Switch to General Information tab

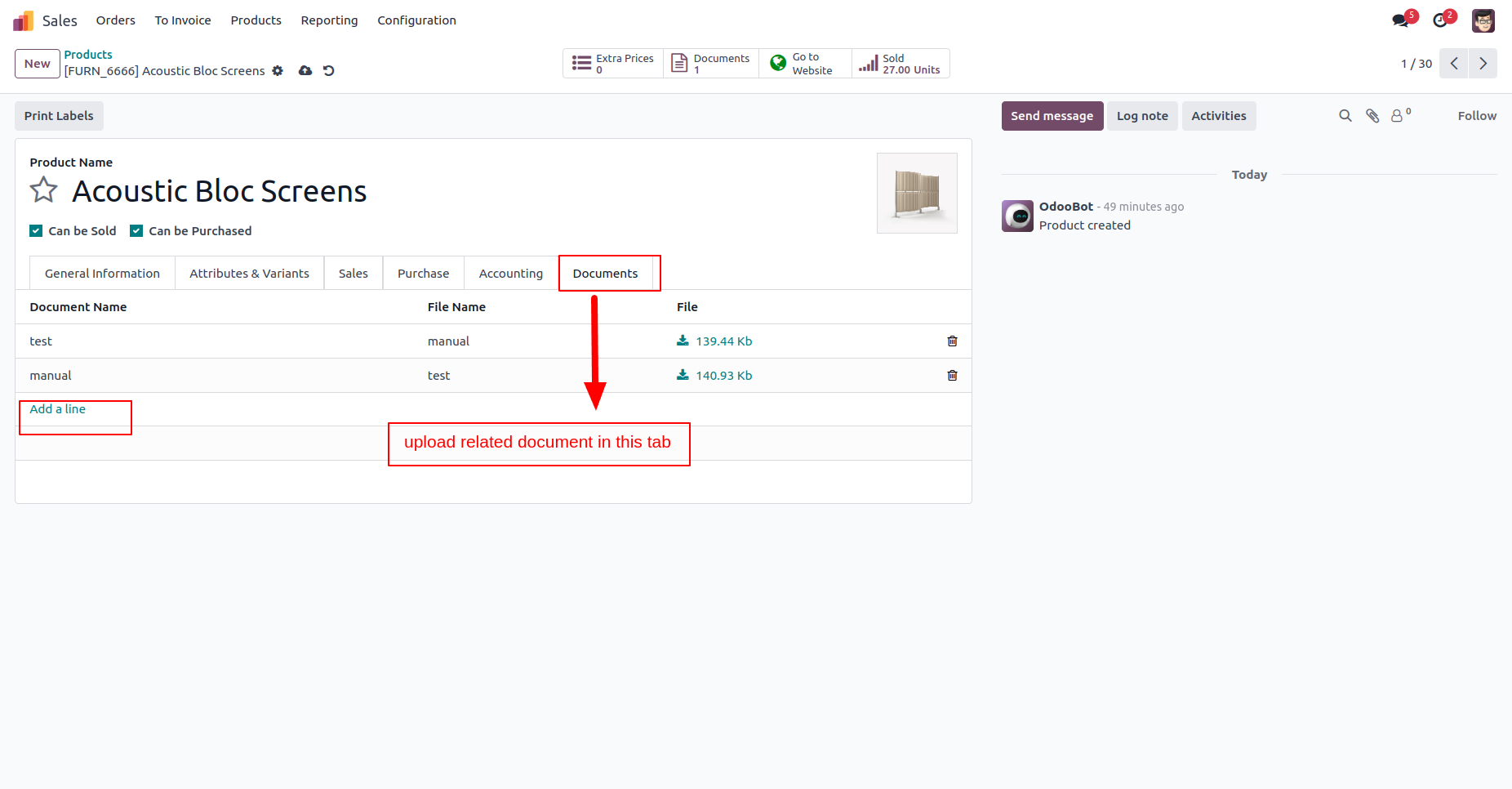click(x=102, y=274)
